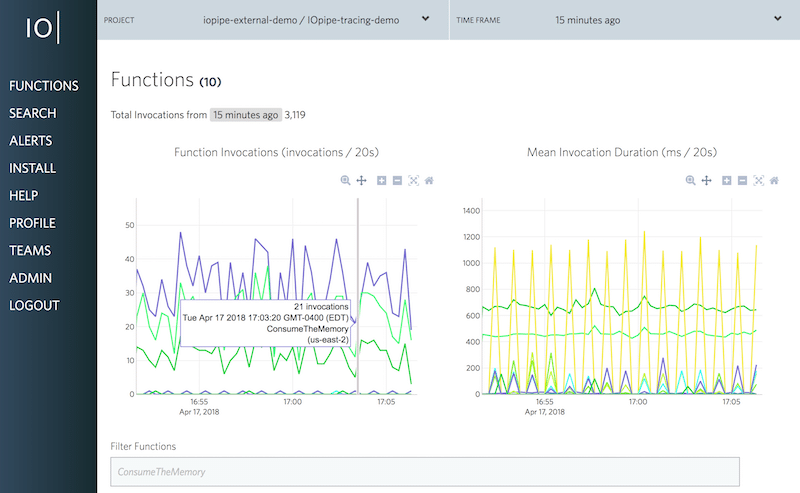The height and width of the screenshot is (493, 800).
Task: Select the pan tool on the Mean Invocation Duration chart
Action: pos(706,181)
